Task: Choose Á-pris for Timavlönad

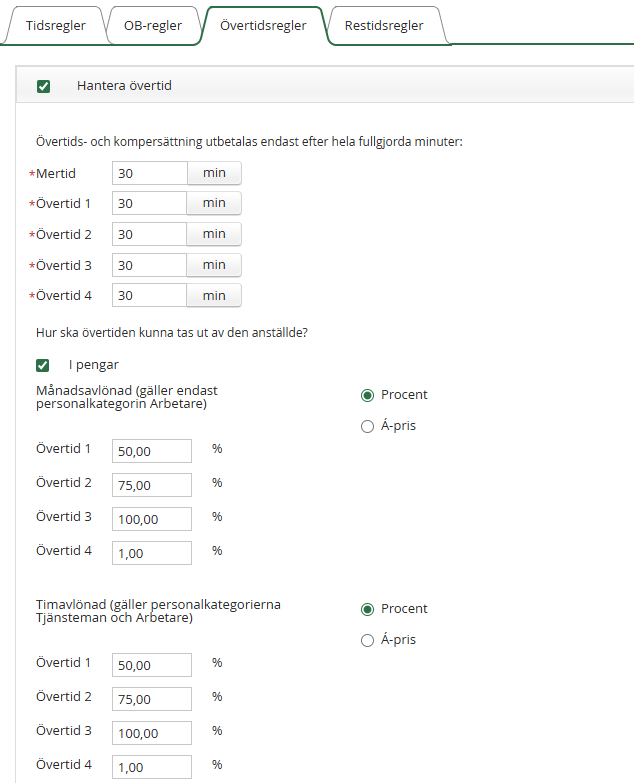Action: tap(367, 640)
